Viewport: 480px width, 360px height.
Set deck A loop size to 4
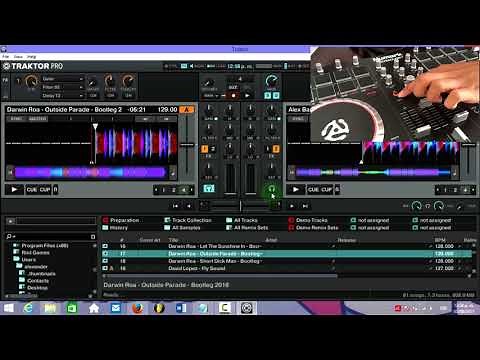click(x=183, y=190)
